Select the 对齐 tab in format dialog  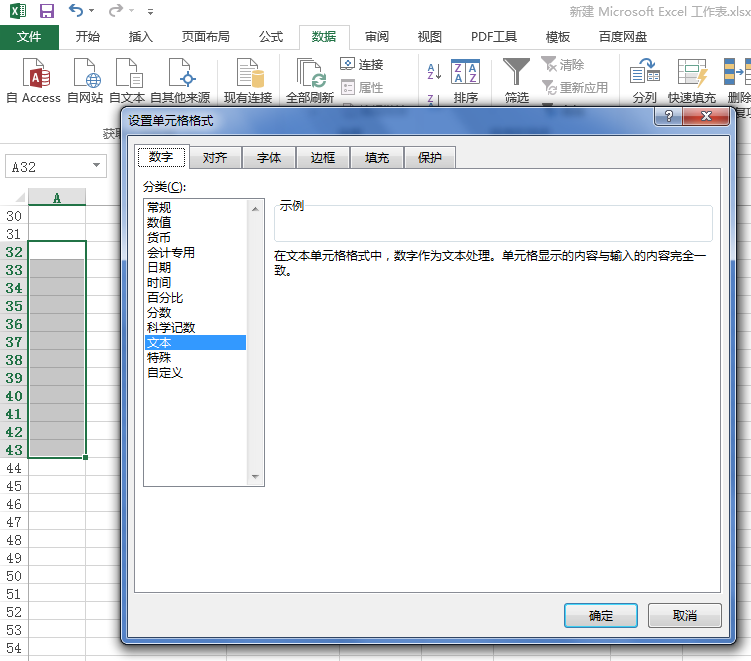[x=215, y=158]
